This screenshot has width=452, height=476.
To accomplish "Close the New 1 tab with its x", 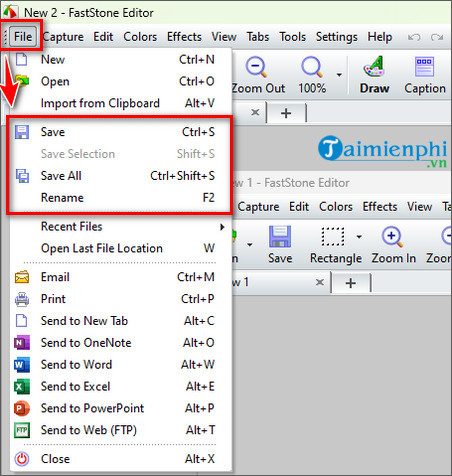I will coord(320,282).
